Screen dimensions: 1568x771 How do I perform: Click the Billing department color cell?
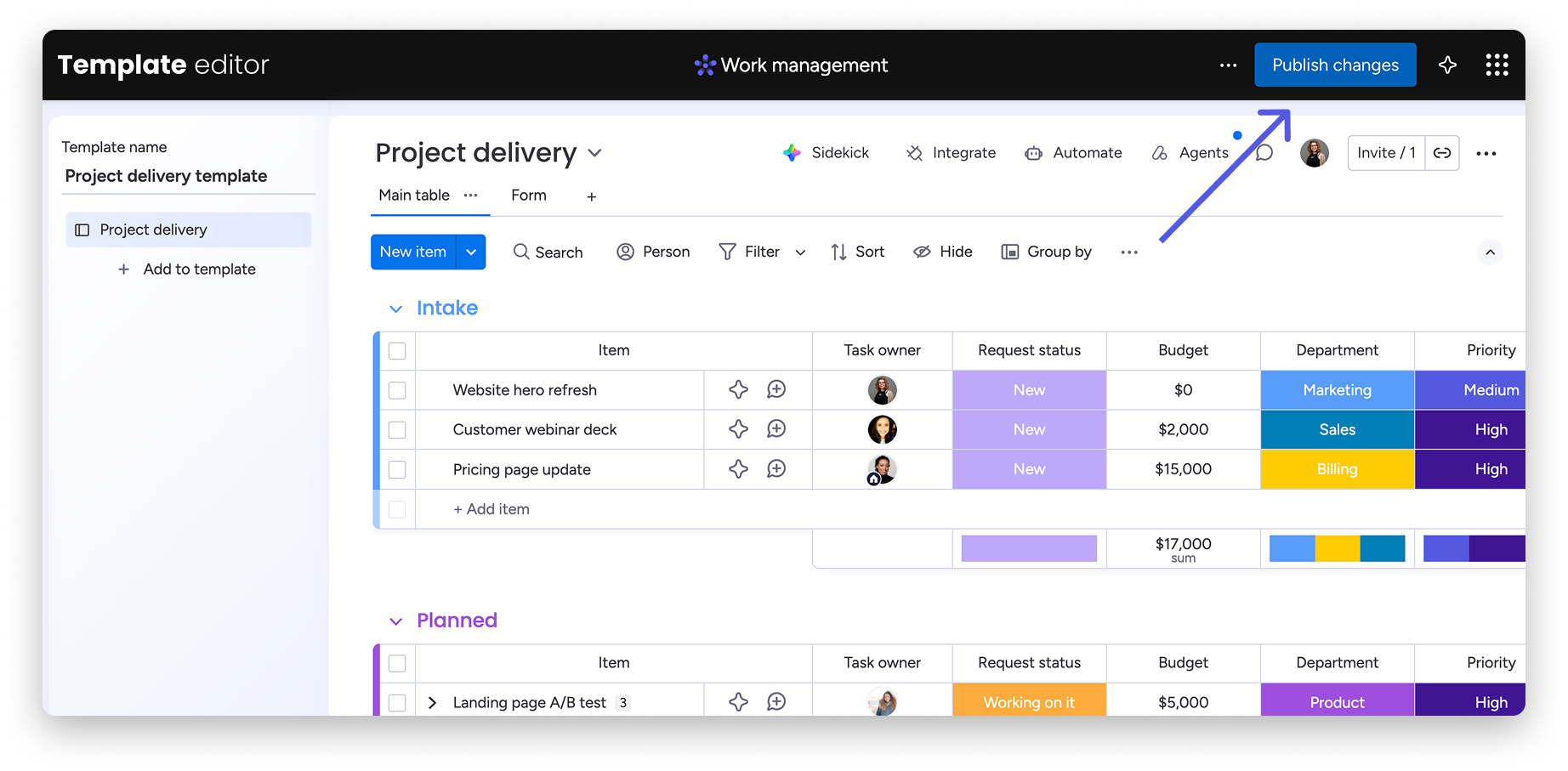click(x=1337, y=469)
